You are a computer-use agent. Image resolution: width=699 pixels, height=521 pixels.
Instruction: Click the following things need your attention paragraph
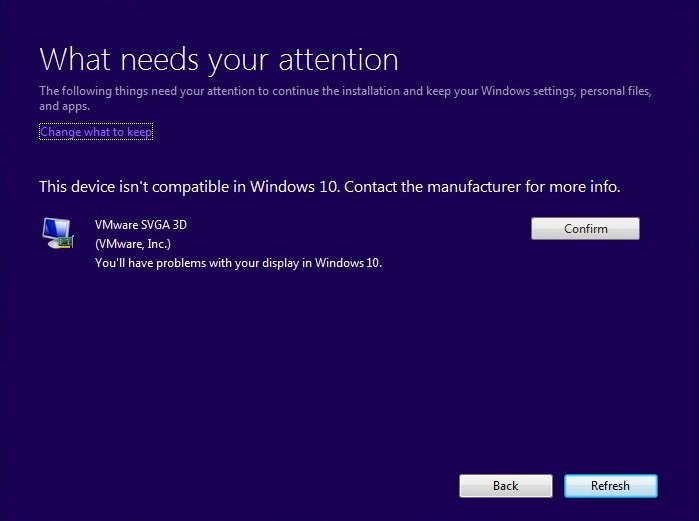coord(345,98)
